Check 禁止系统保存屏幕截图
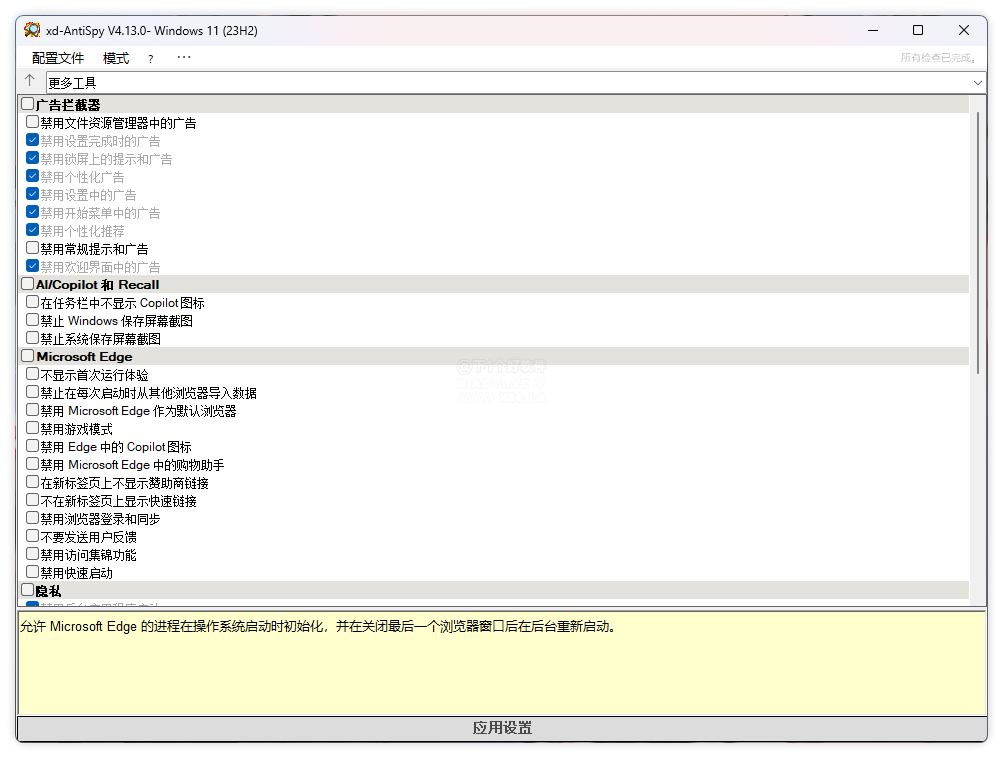This screenshot has height=758, width=1003. pyautogui.click(x=33, y=337)
